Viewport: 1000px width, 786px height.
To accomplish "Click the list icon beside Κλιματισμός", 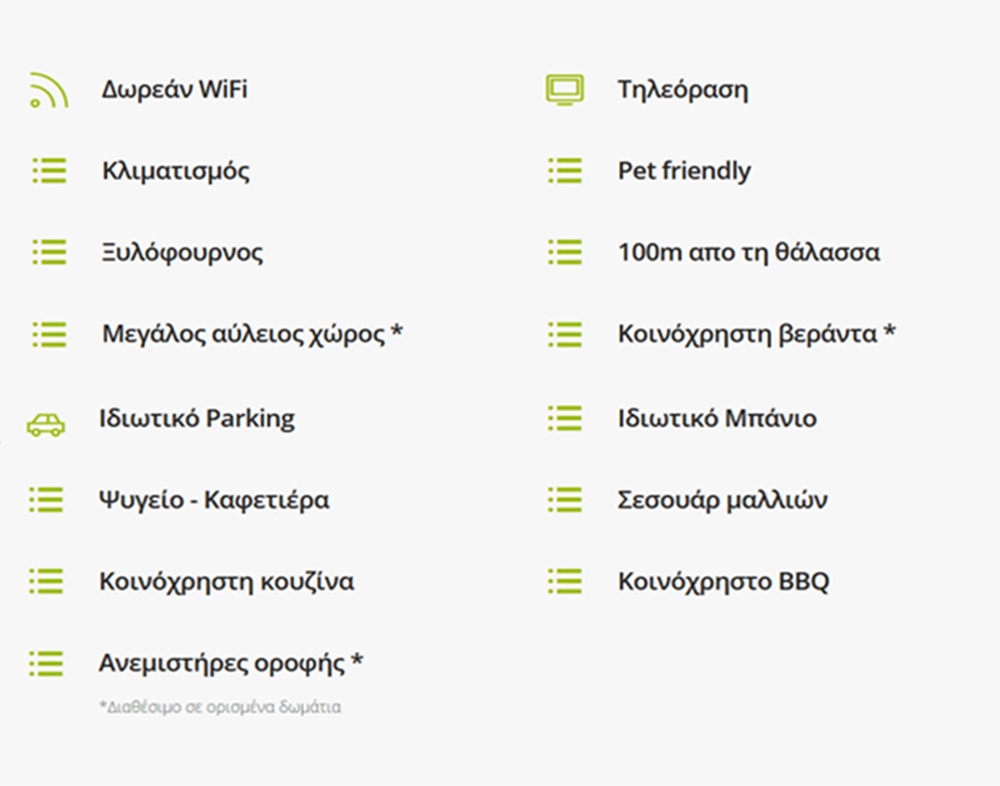I will (48, 171).
